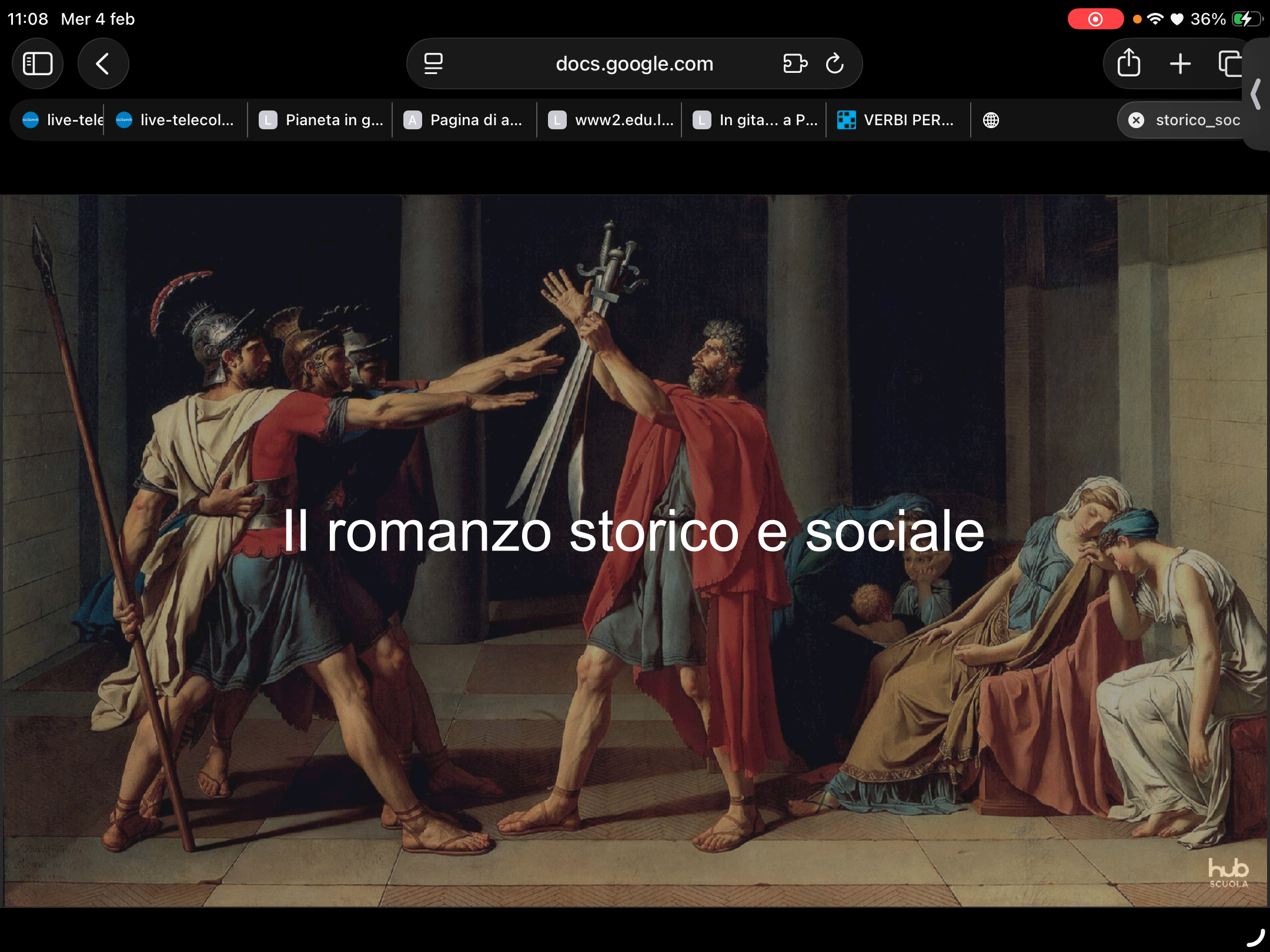
Task: Go back with the back arrow
Action: point(103,63)
